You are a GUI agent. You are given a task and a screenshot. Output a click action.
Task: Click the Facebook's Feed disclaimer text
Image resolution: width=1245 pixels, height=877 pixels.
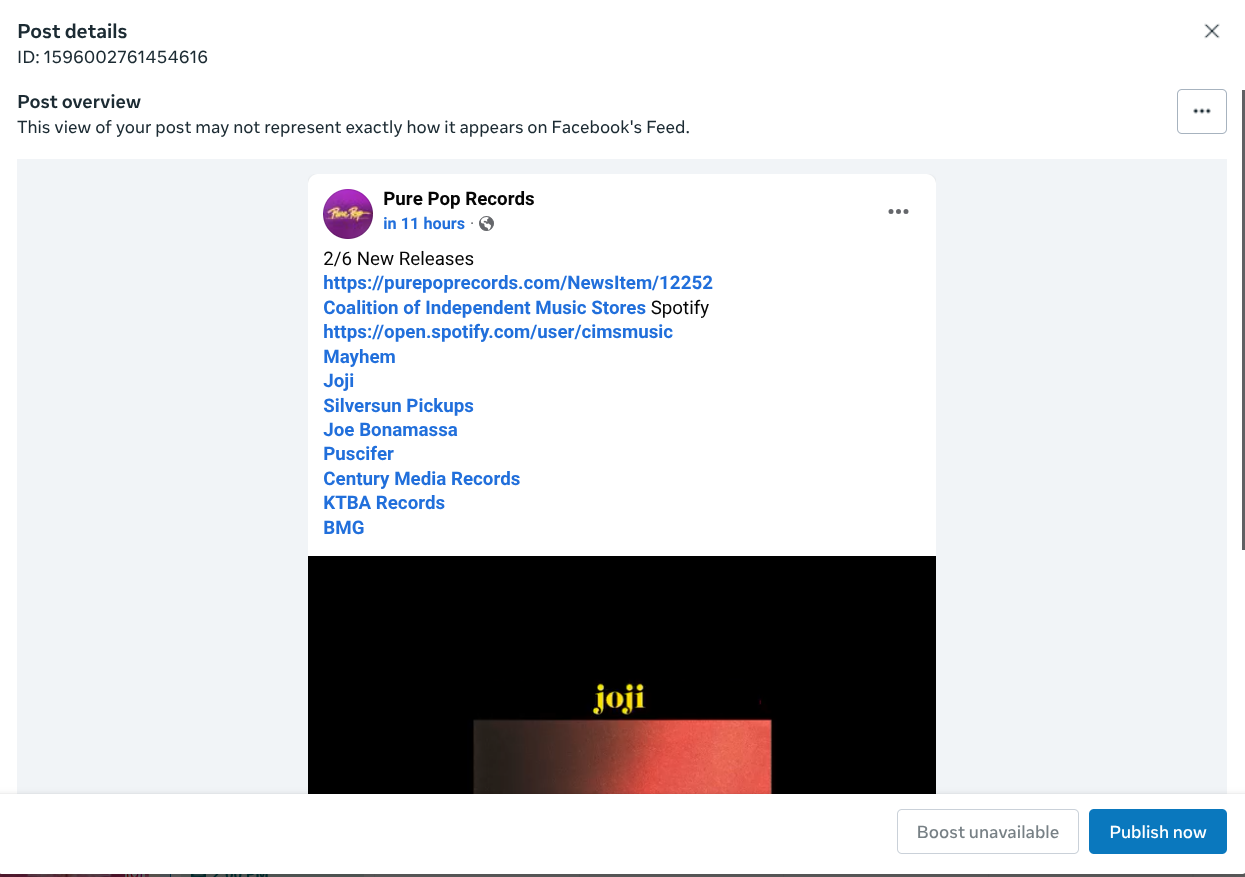(x=354, y=128)
